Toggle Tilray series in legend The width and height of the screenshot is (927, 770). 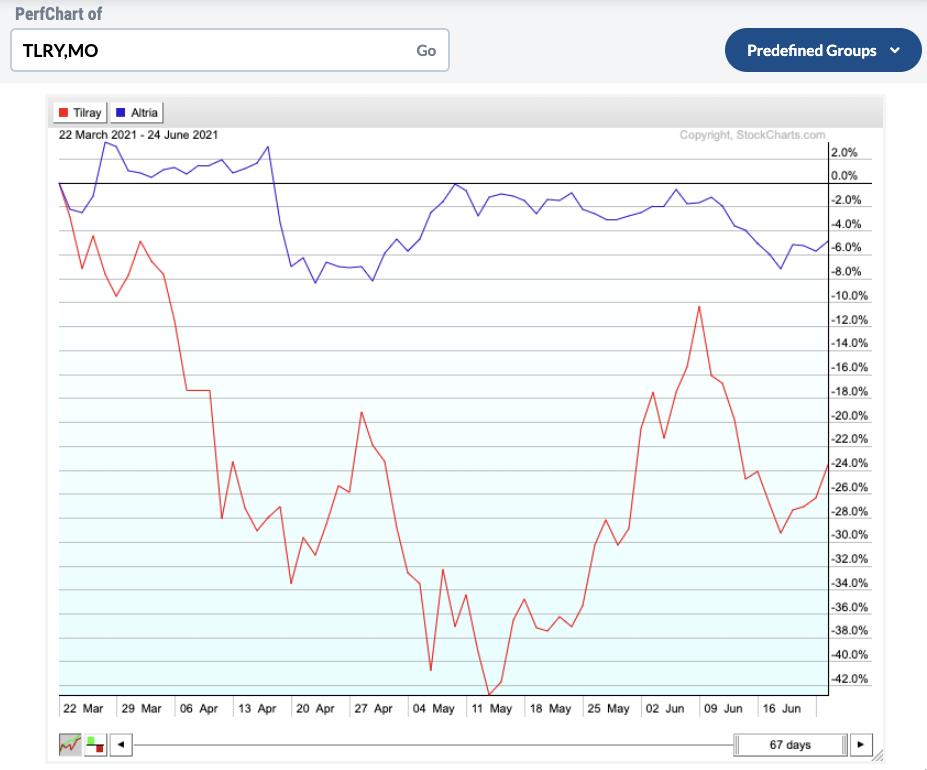[80, 113]
